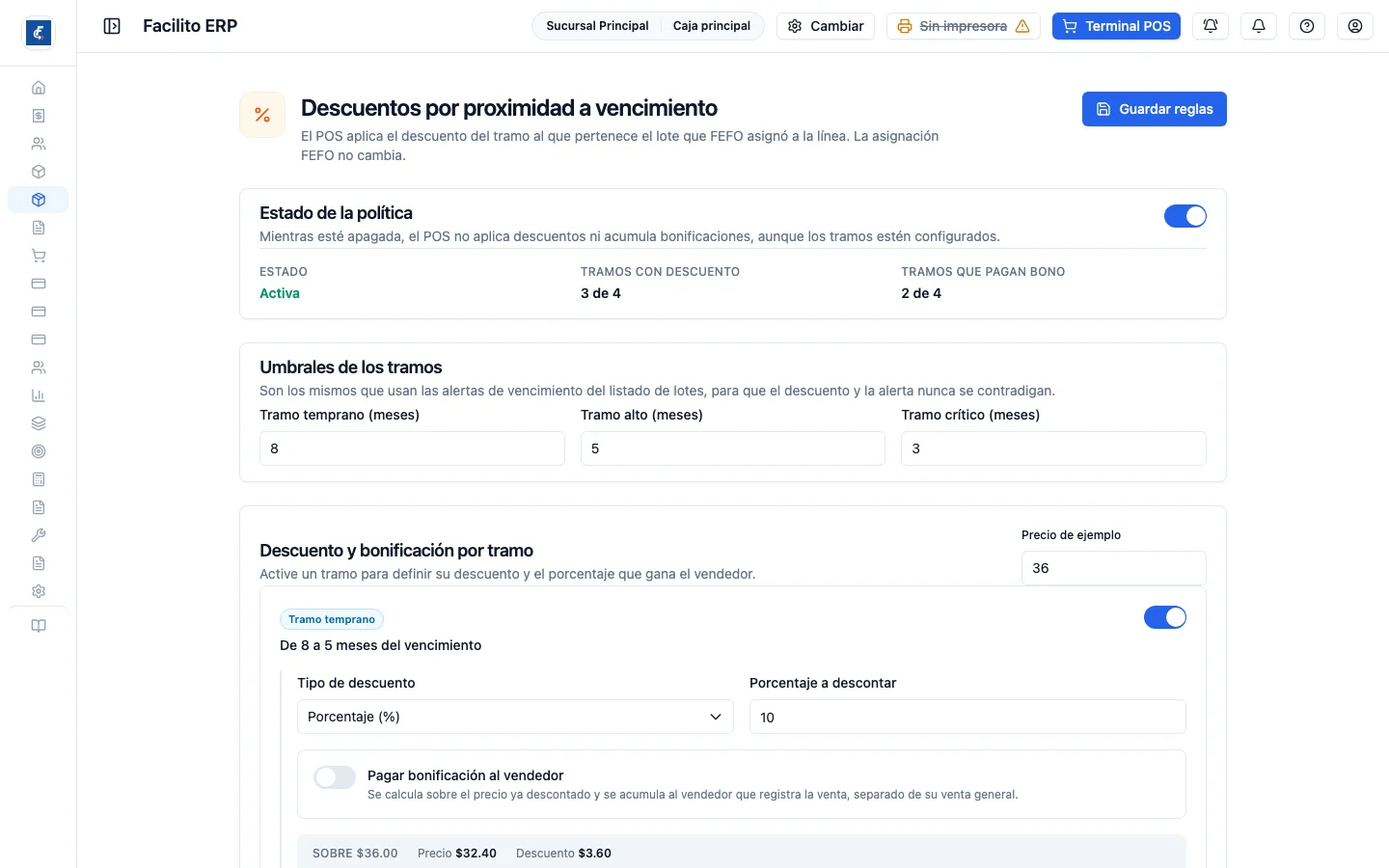This screenshot has height=868, width=1389.
Task: Select the Sucursal Principal segment
Action: [597, 26]
